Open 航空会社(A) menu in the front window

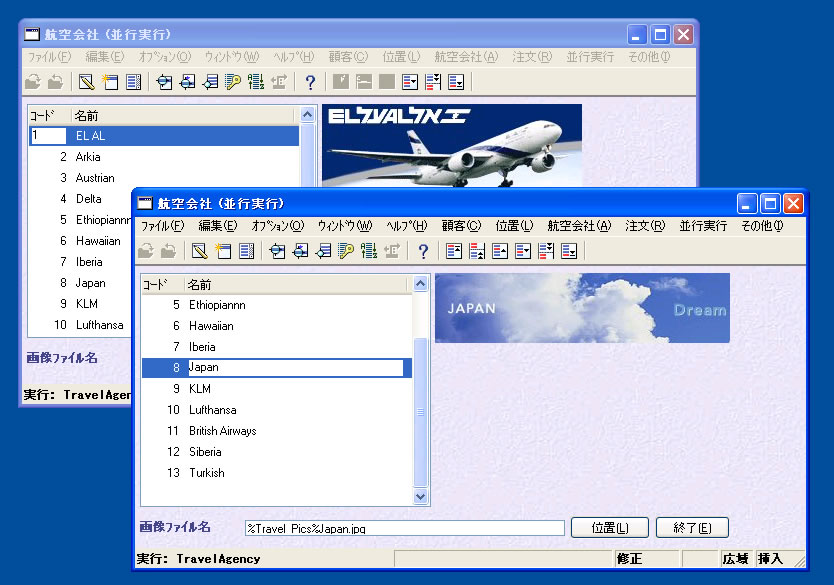(579, 226)
